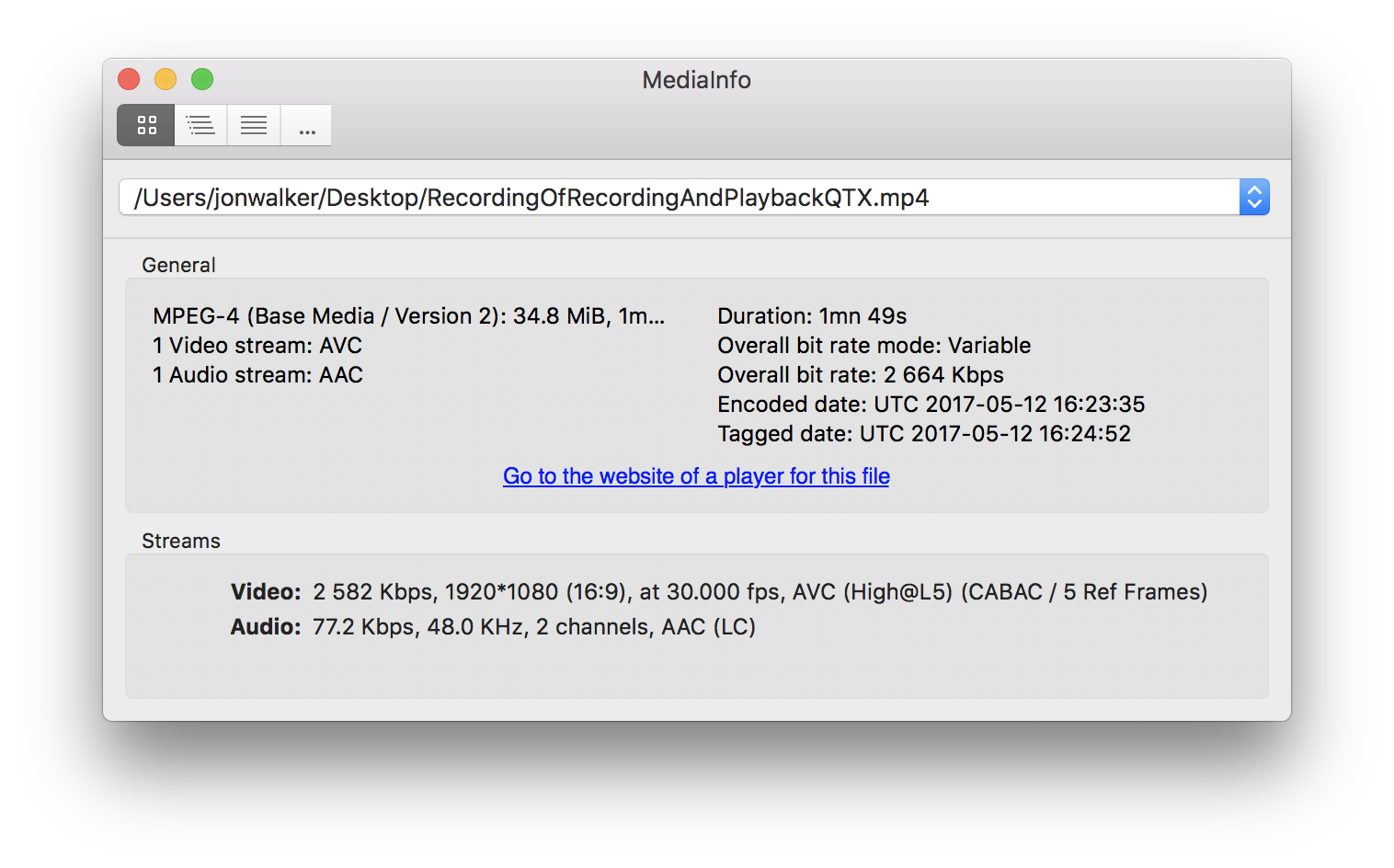
Task: Click the Duration: 1mn 49s text
Action: (812, 316)
